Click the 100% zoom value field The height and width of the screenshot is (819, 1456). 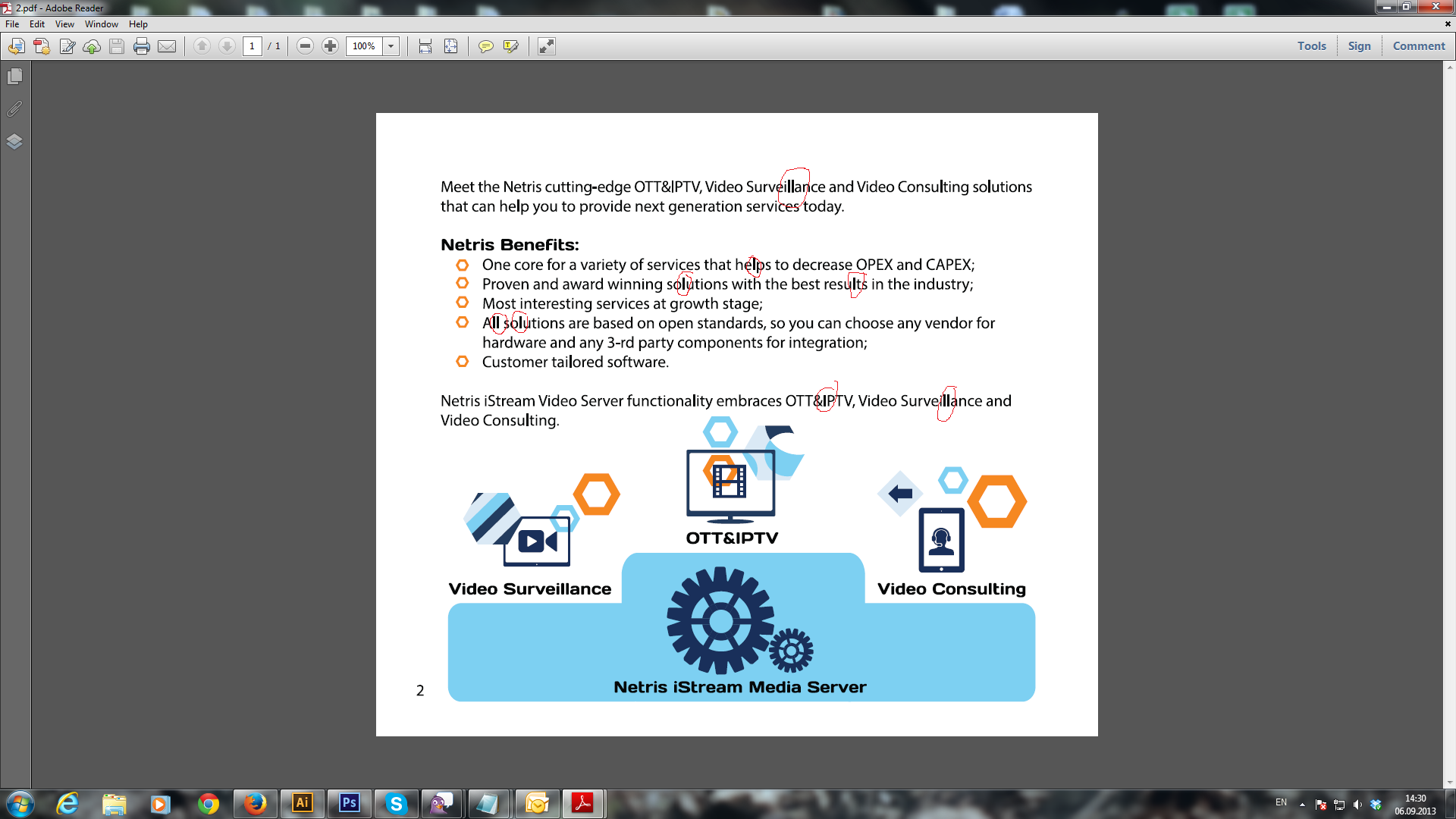365,46
